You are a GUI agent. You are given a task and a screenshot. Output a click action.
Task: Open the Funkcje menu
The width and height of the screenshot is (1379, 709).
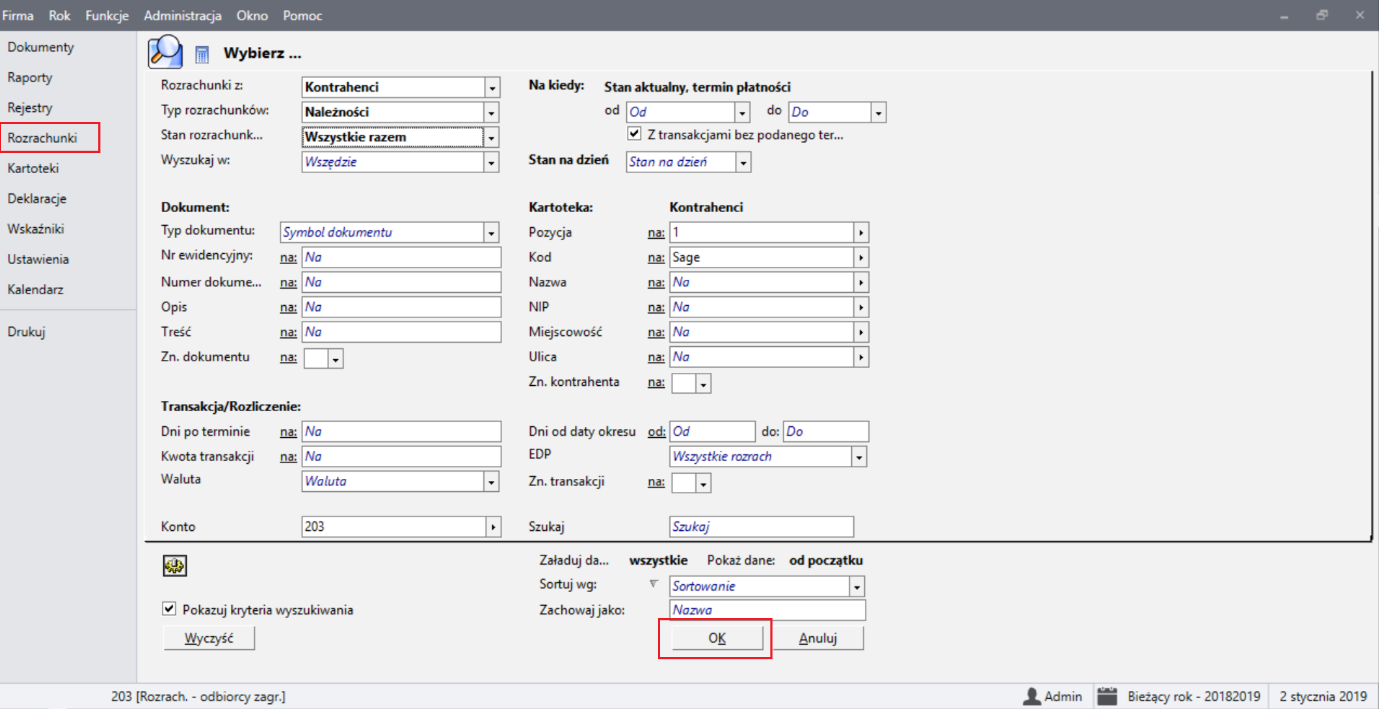pos(107,16)
